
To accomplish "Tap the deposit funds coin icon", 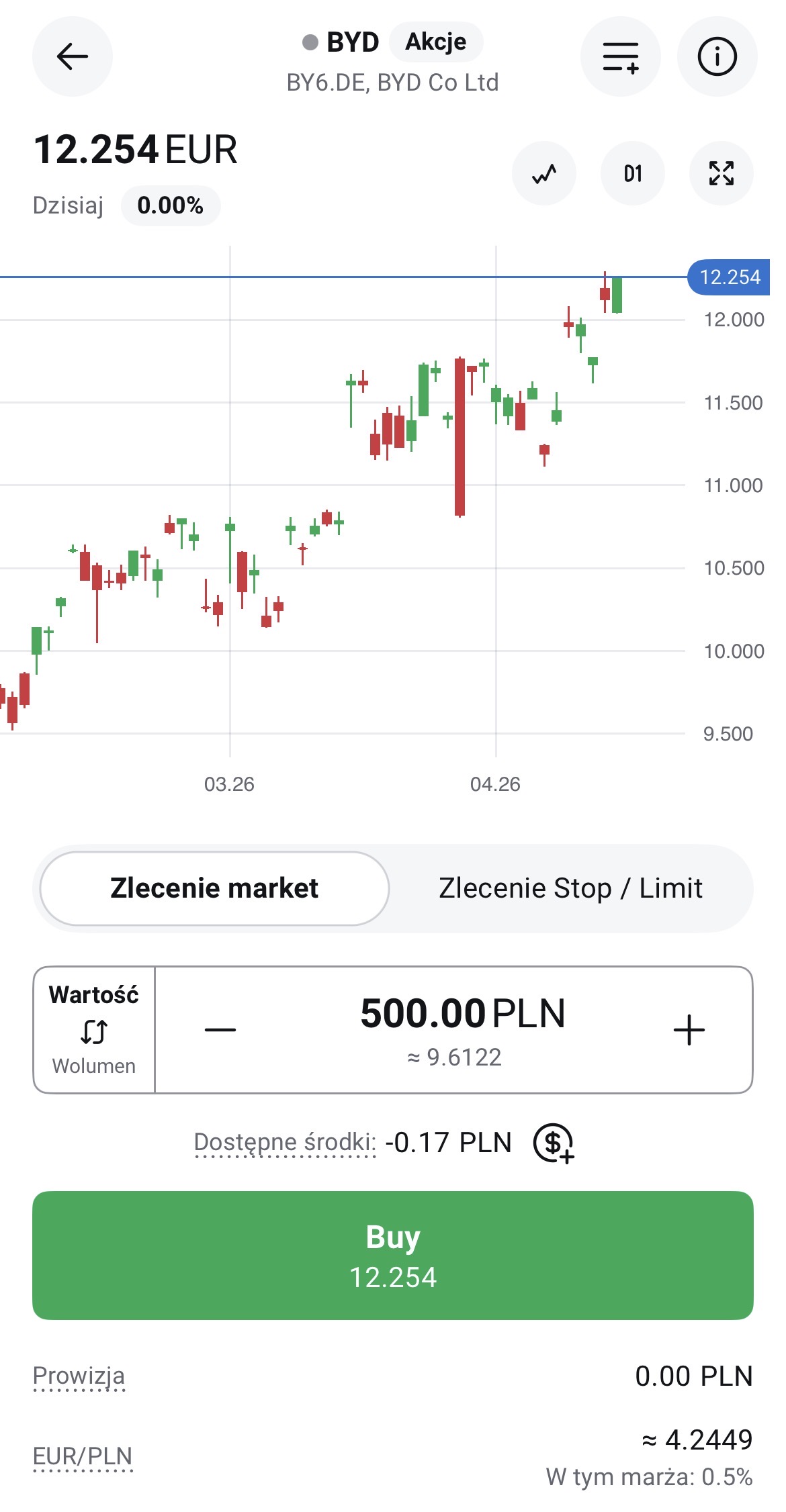I will (x=553, y=1143).
